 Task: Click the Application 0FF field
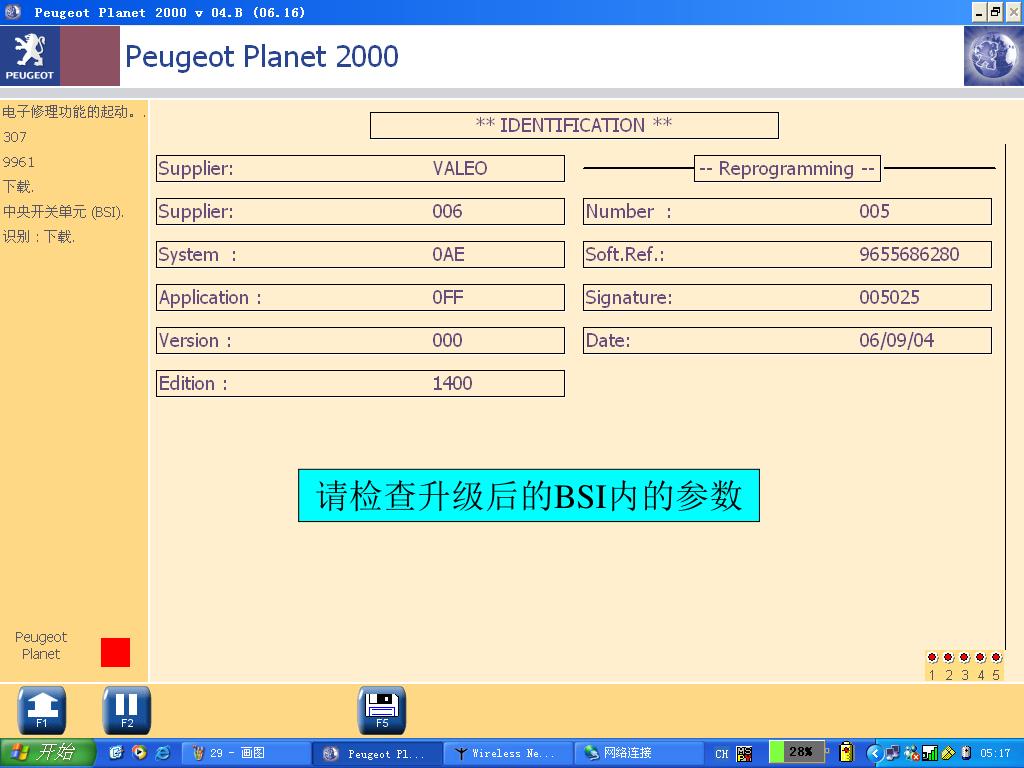(x=360, y=297)
